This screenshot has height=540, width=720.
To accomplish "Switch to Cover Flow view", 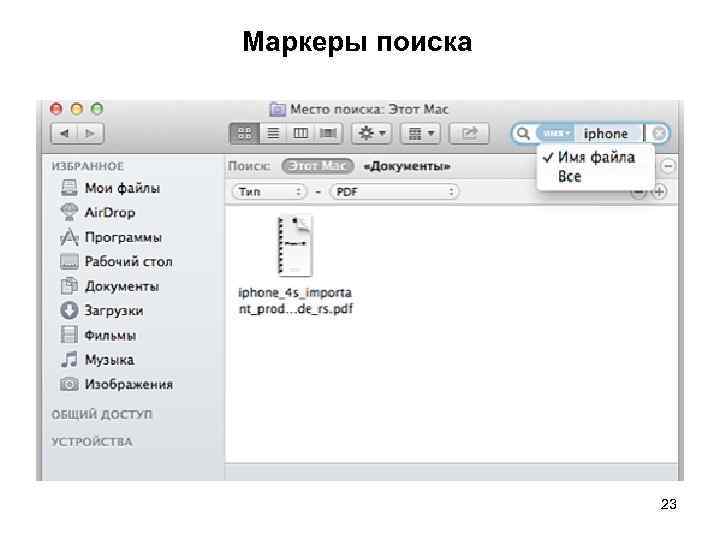I will [328, 134].
